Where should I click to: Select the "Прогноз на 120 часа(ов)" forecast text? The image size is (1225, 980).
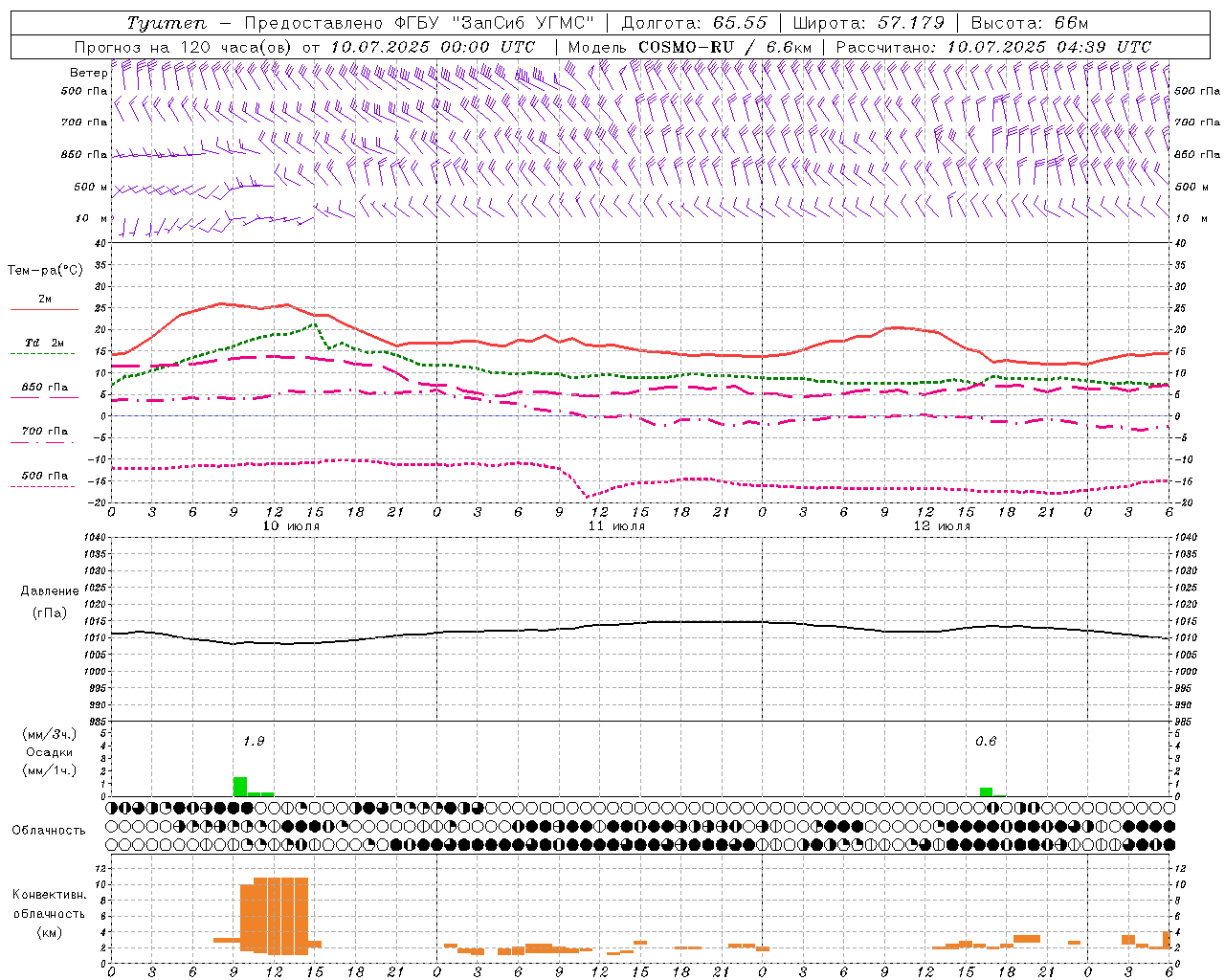[185, 47]
